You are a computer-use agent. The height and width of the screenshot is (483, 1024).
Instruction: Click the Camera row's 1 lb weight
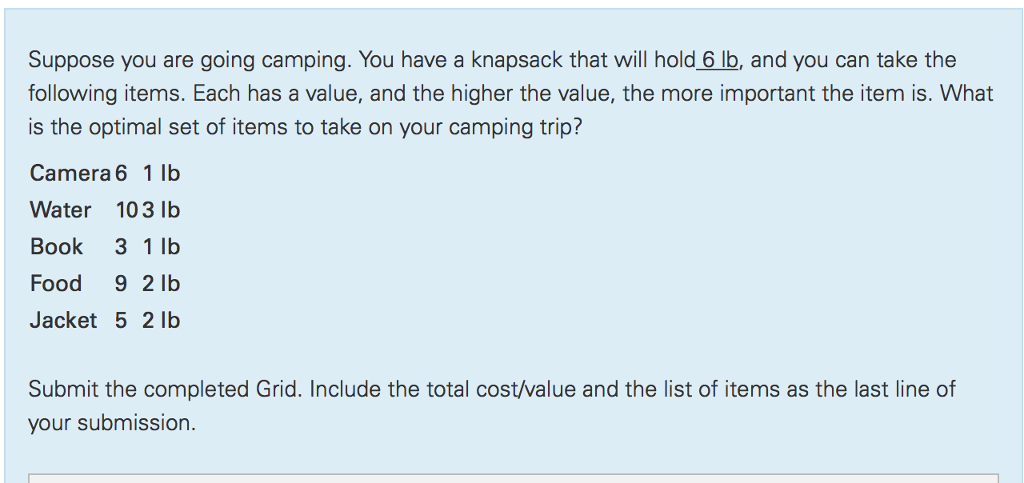tap(161, 173)
